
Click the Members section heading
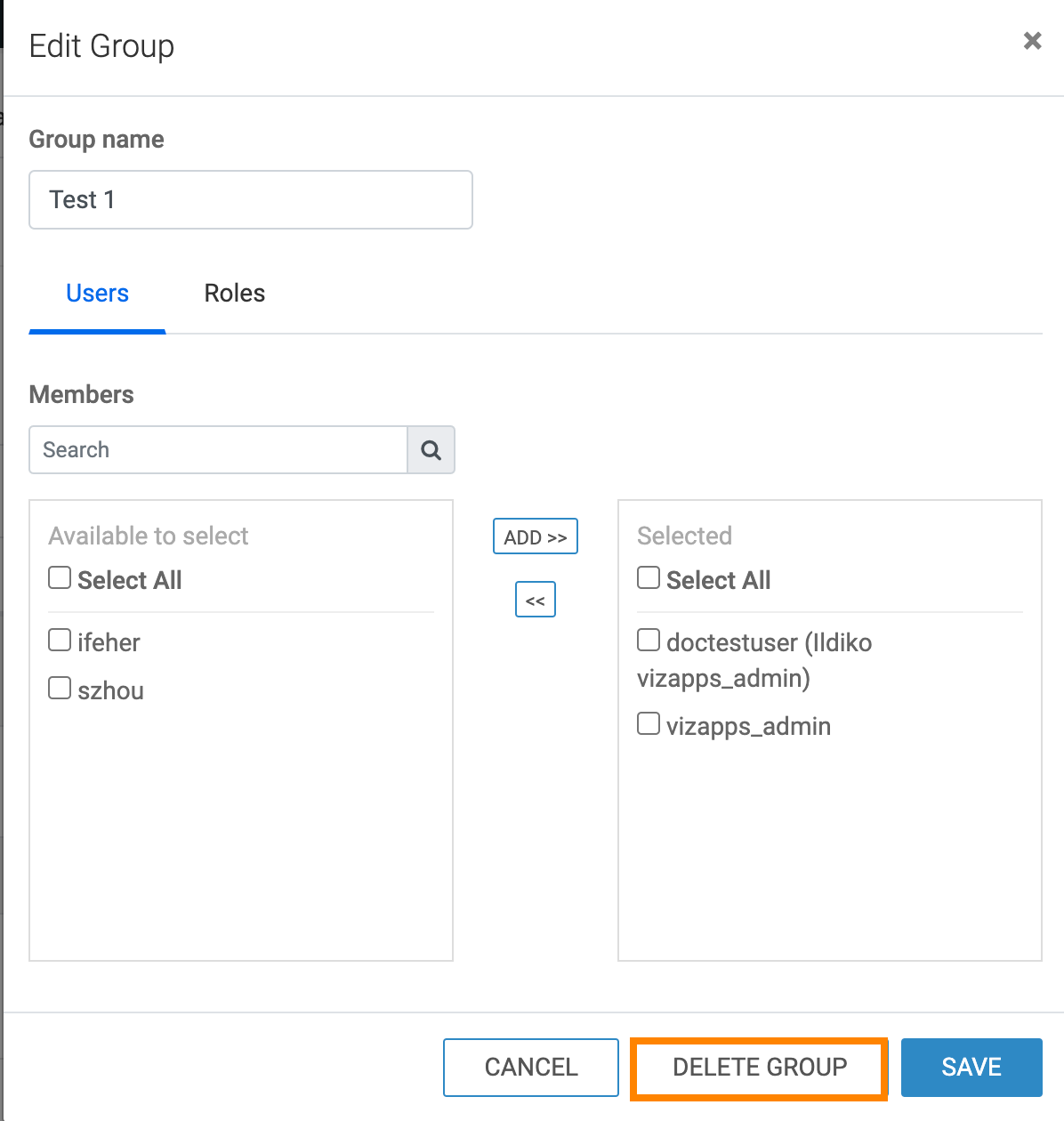82,394
